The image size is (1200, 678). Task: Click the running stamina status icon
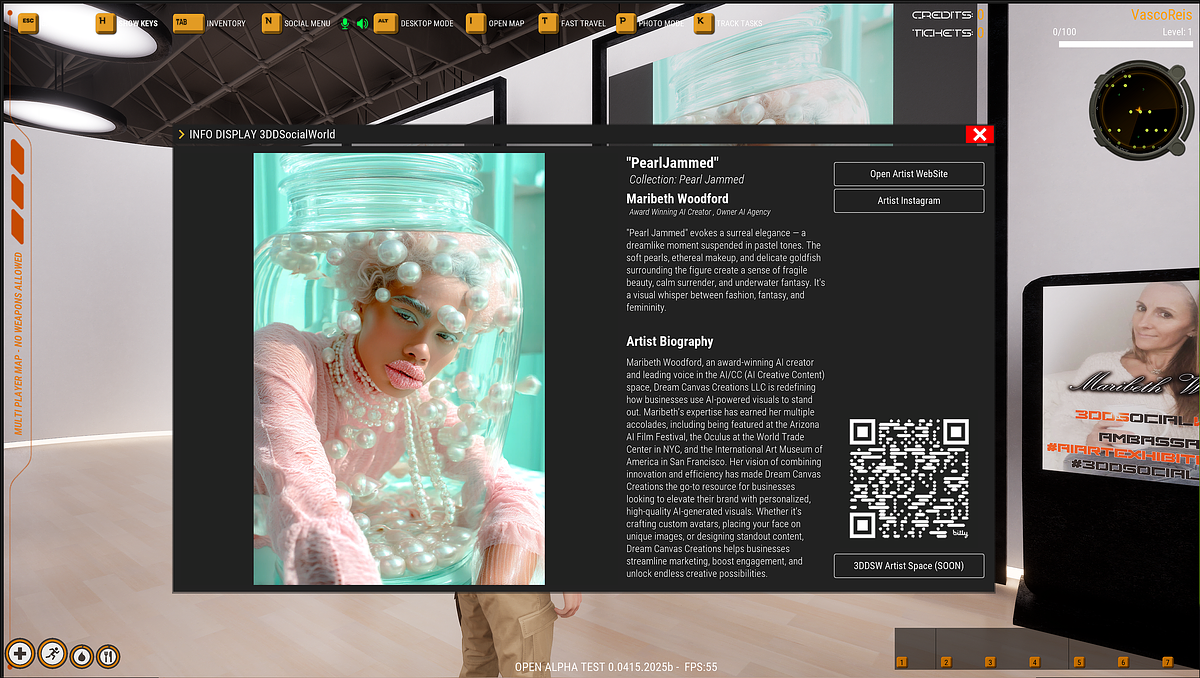pos(52,654)
